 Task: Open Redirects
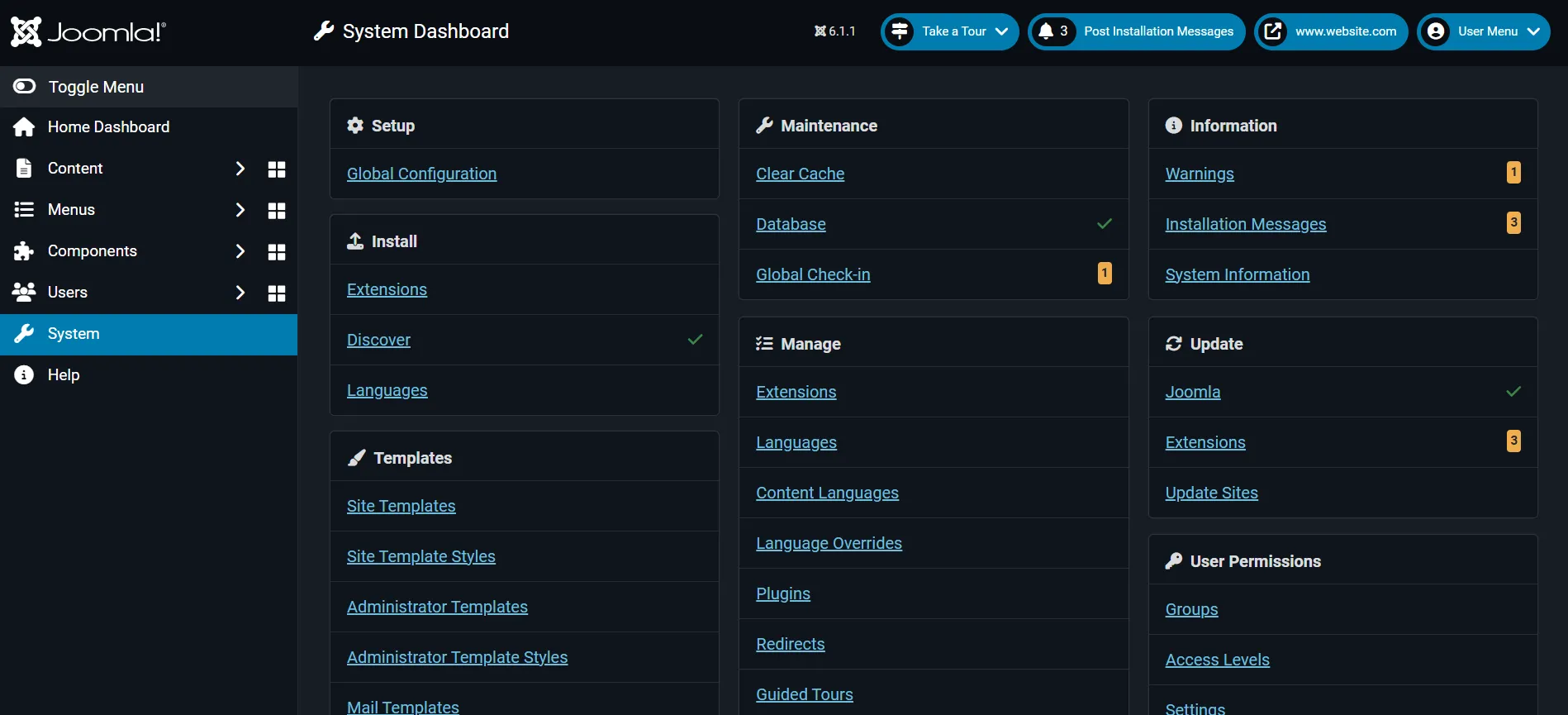pos(790,644)
